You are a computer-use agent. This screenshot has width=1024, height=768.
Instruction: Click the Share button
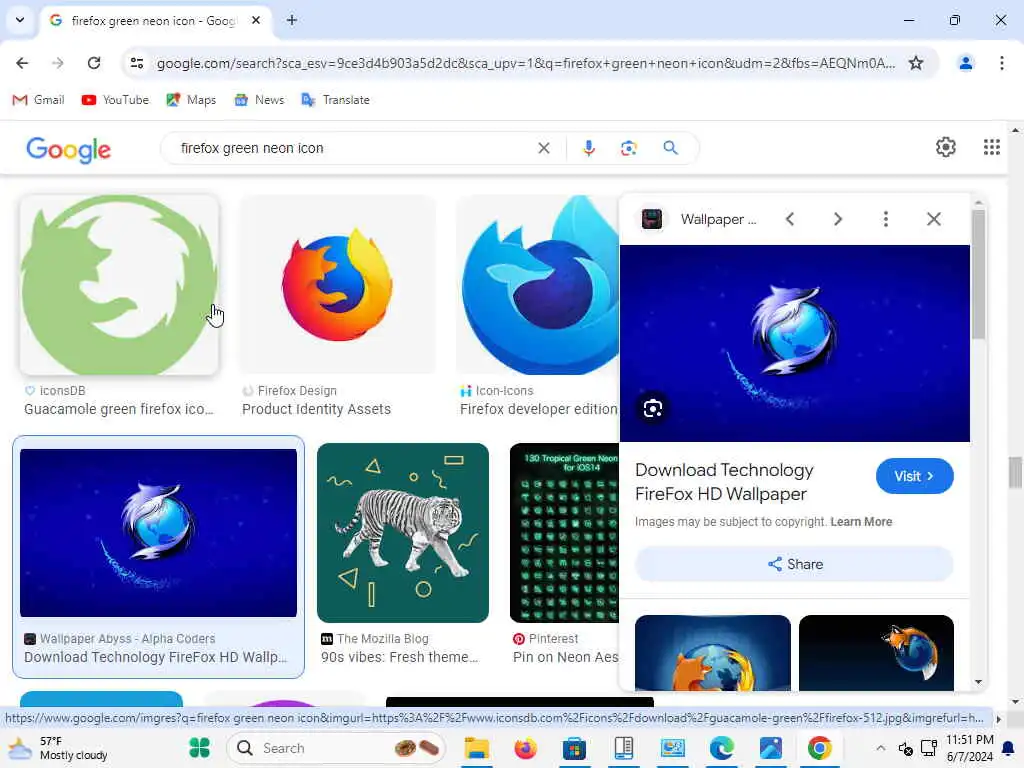pyautogui.click(x=794, y=564)
